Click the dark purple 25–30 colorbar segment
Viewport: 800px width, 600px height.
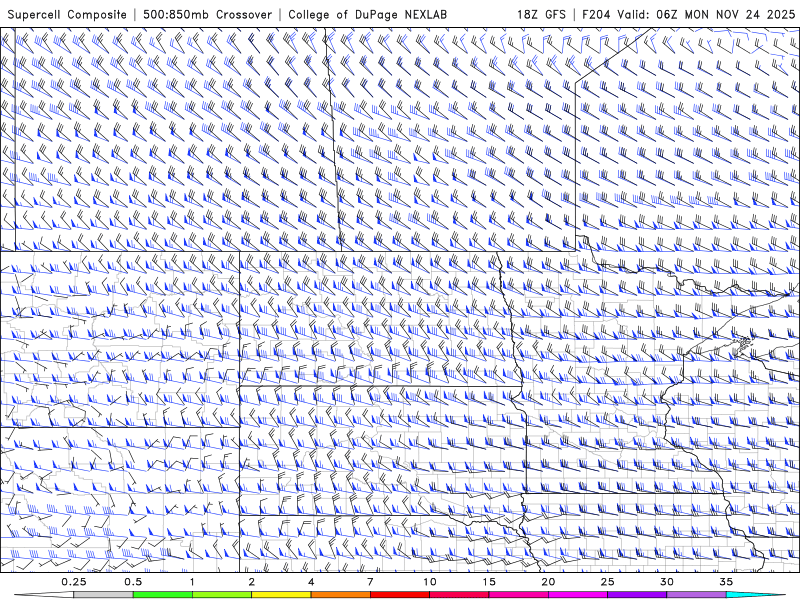pyautogui.click(x=637, y=595)
